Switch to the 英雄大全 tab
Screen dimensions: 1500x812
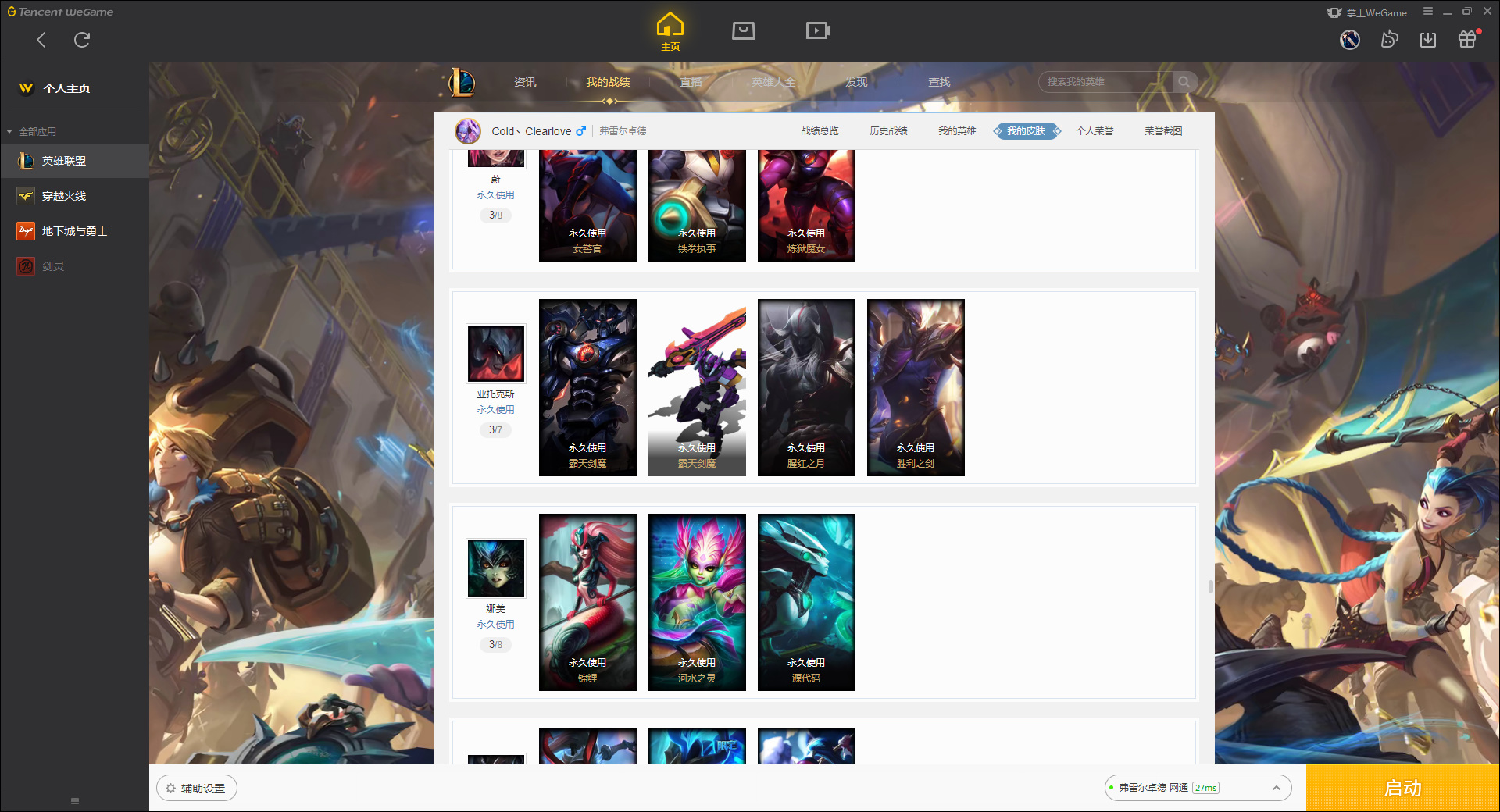(x=773, y=82)
